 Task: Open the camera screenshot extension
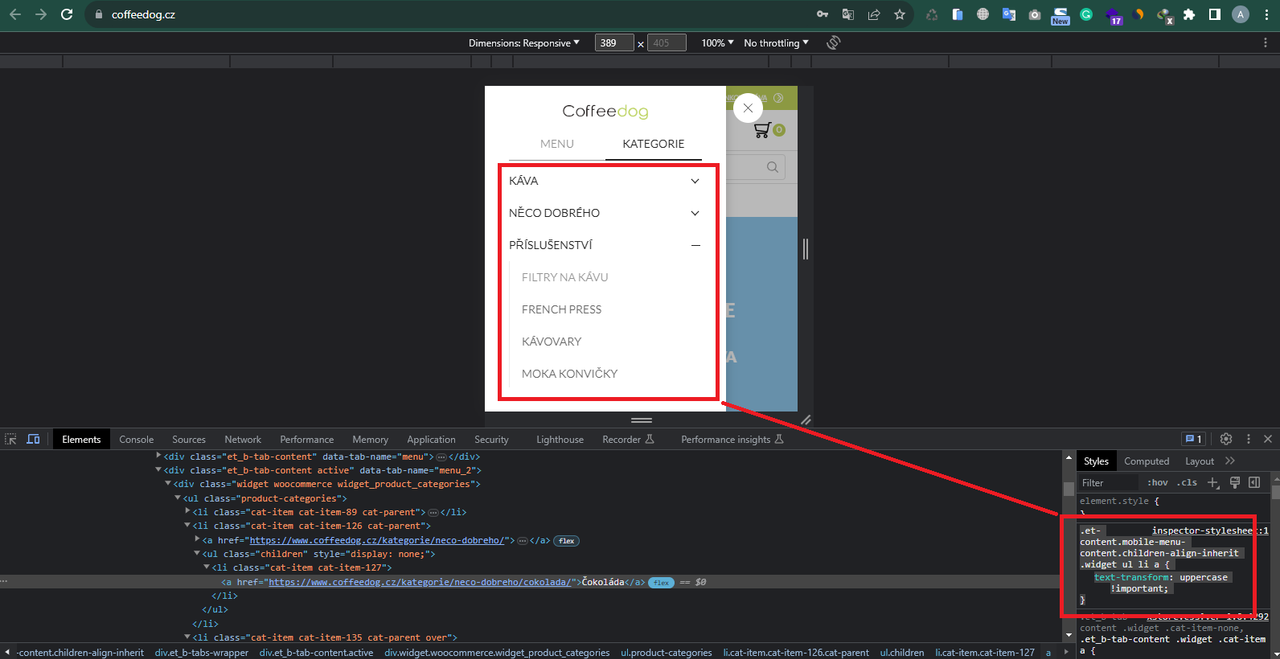tap(1034, 15)
